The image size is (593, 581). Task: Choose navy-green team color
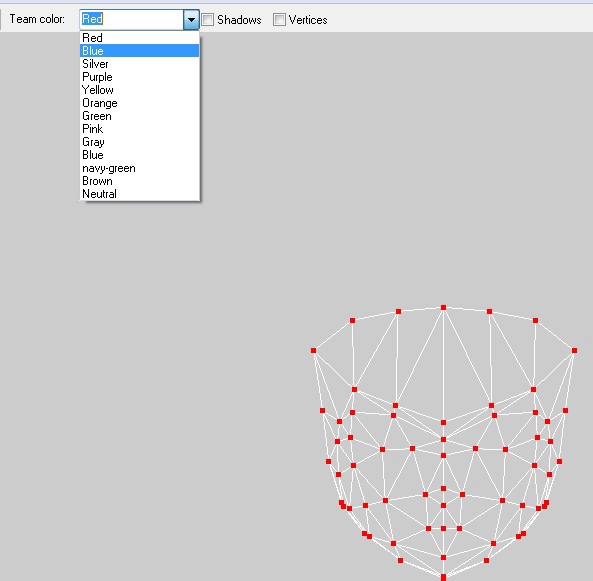point(140,168)
